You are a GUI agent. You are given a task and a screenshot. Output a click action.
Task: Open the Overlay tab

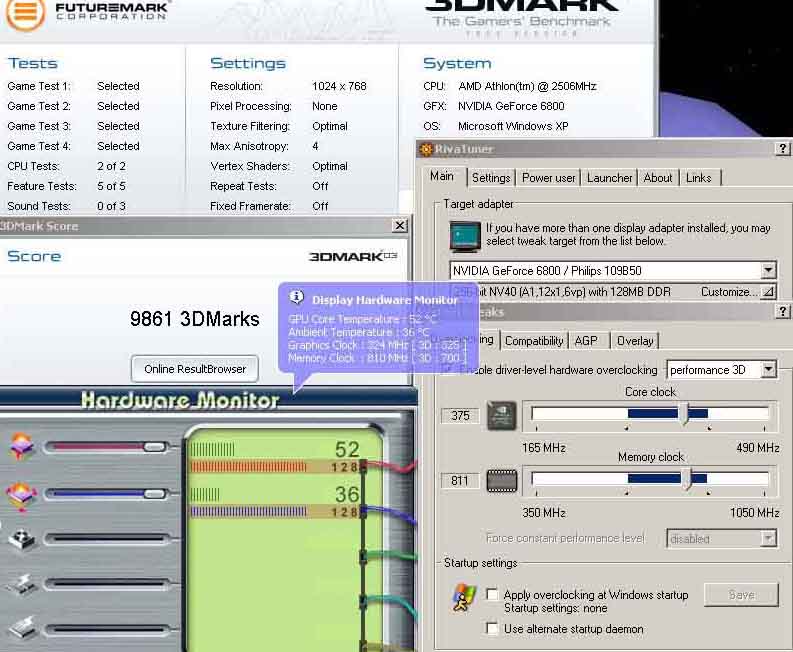tap(635, 341)
